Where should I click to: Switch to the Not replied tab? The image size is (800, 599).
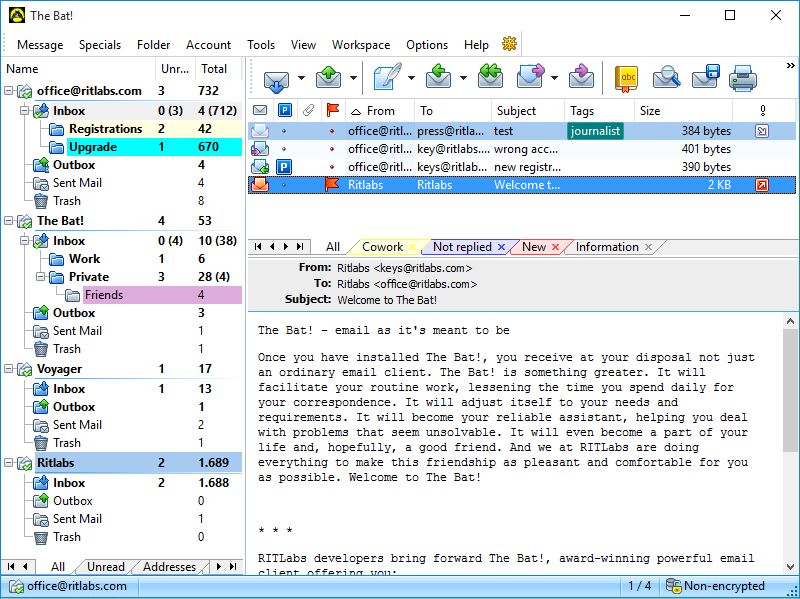point(462,247)
